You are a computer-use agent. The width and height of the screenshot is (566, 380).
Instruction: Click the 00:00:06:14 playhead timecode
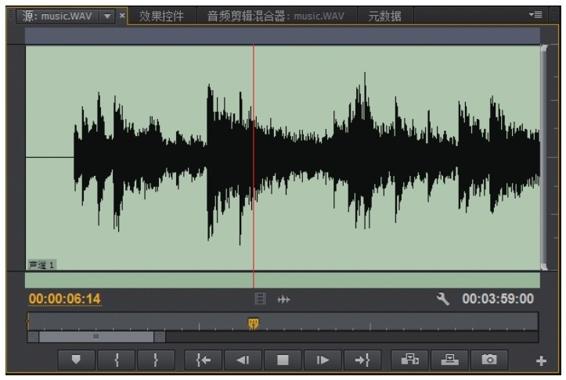65,299
